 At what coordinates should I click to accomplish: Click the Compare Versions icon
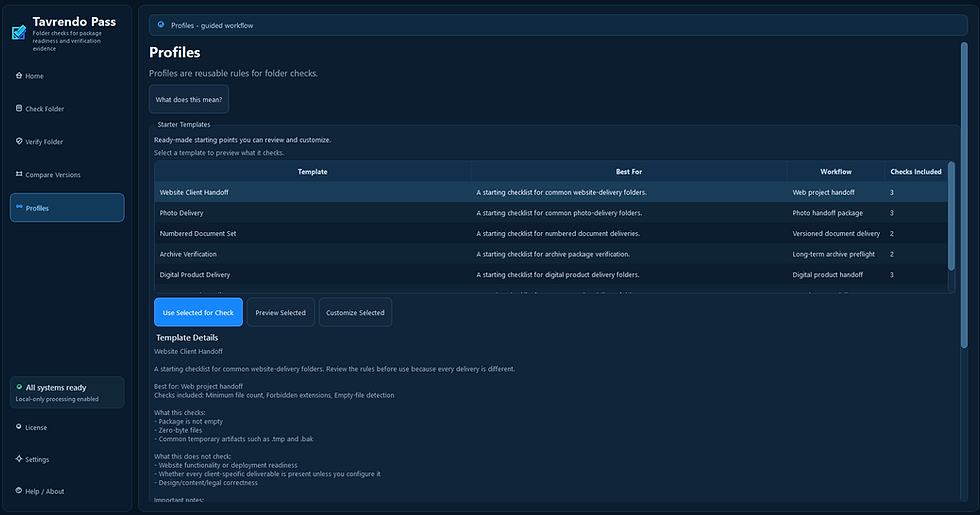pyautogui.click(x=19, y=174)
